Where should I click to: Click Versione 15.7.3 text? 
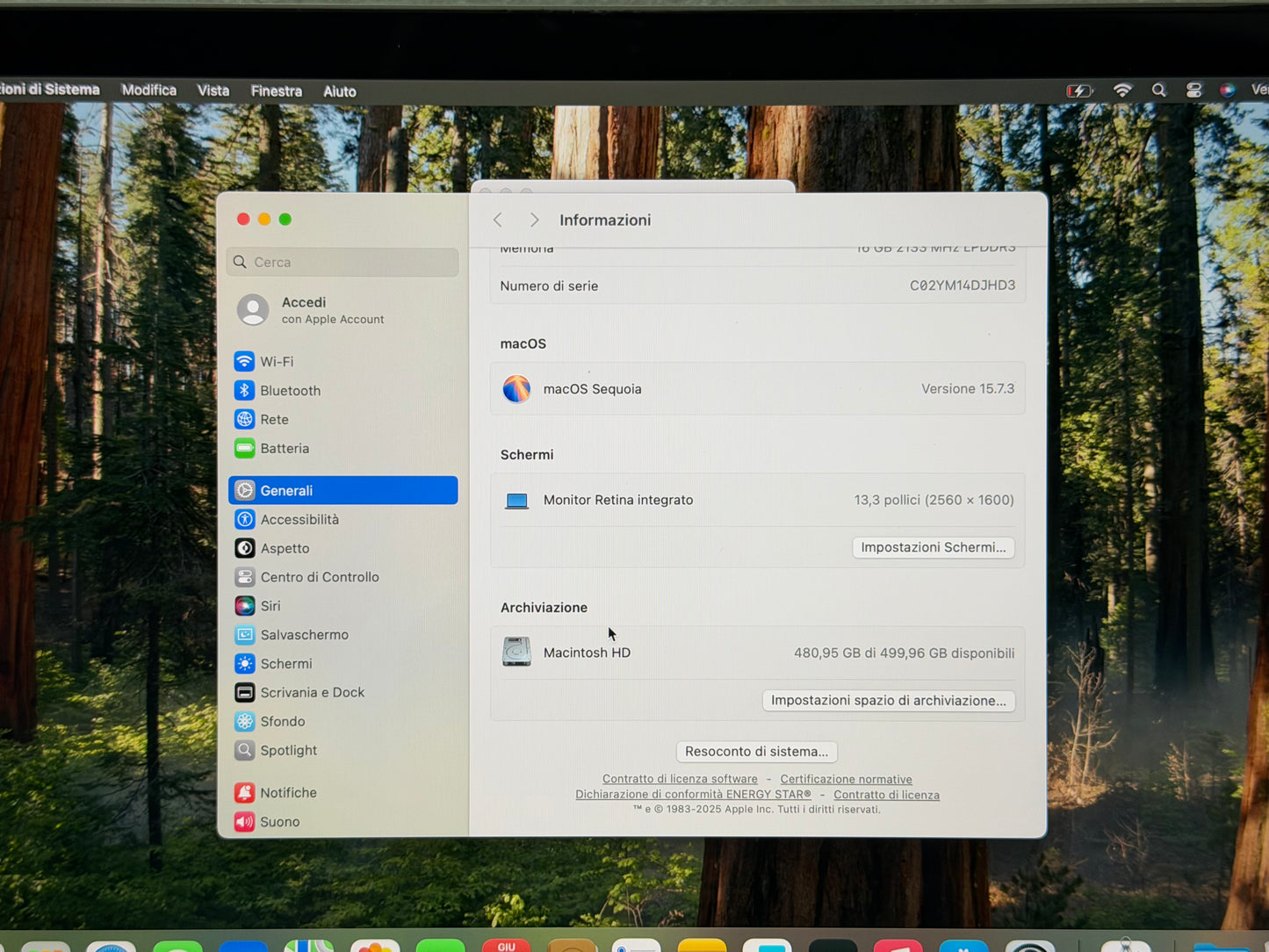(968, 388)
